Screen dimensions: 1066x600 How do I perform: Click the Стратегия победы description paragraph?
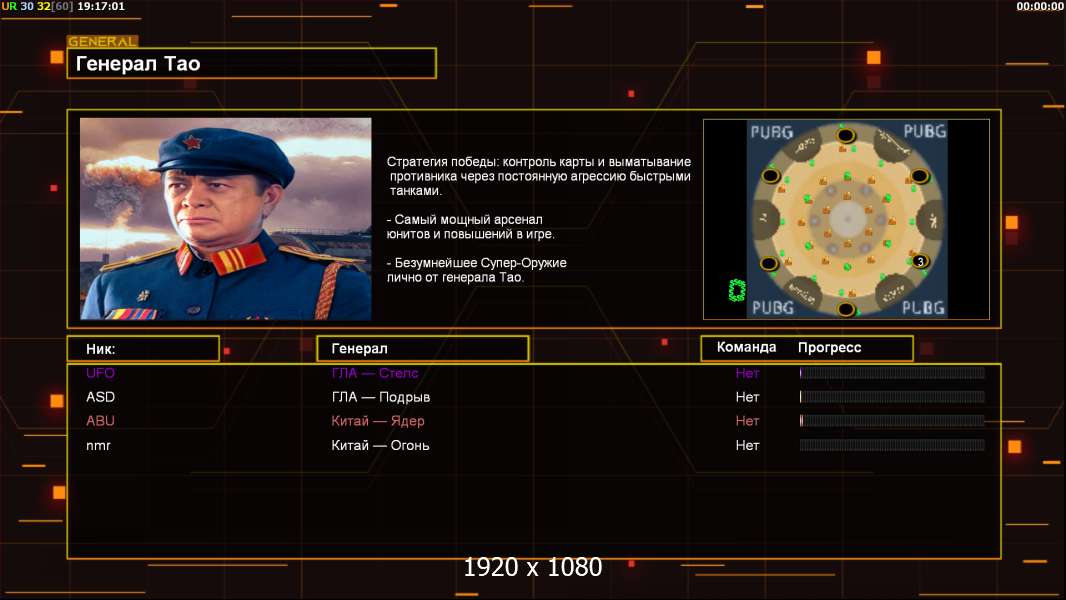click(x=538, y=176)
